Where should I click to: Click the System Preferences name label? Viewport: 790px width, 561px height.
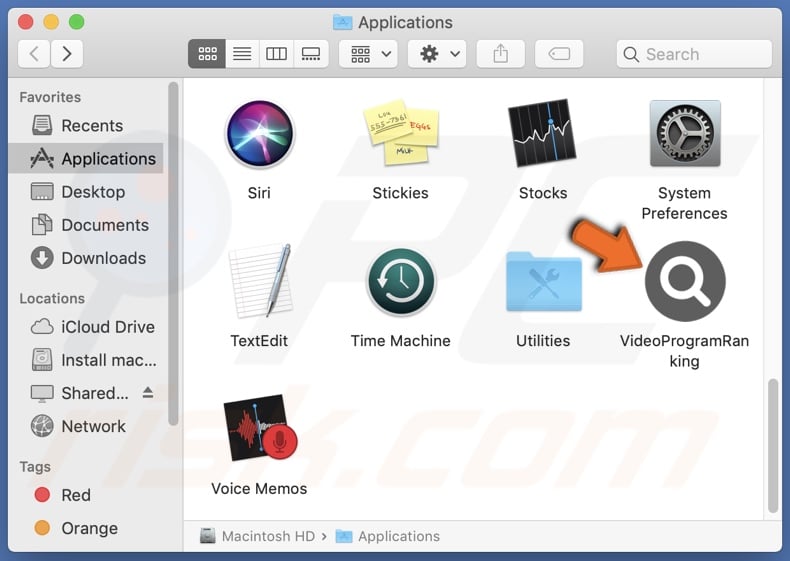coord(685,203)
